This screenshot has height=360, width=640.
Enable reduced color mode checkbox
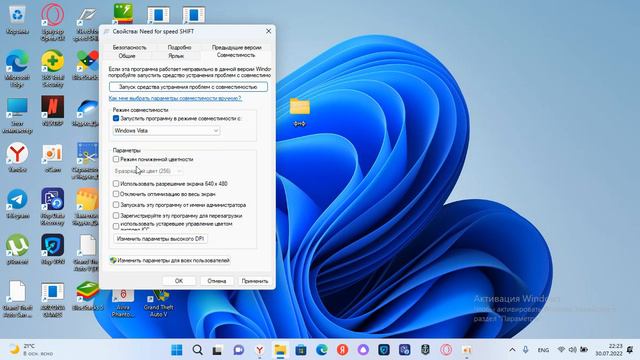[x=116, y=159]
